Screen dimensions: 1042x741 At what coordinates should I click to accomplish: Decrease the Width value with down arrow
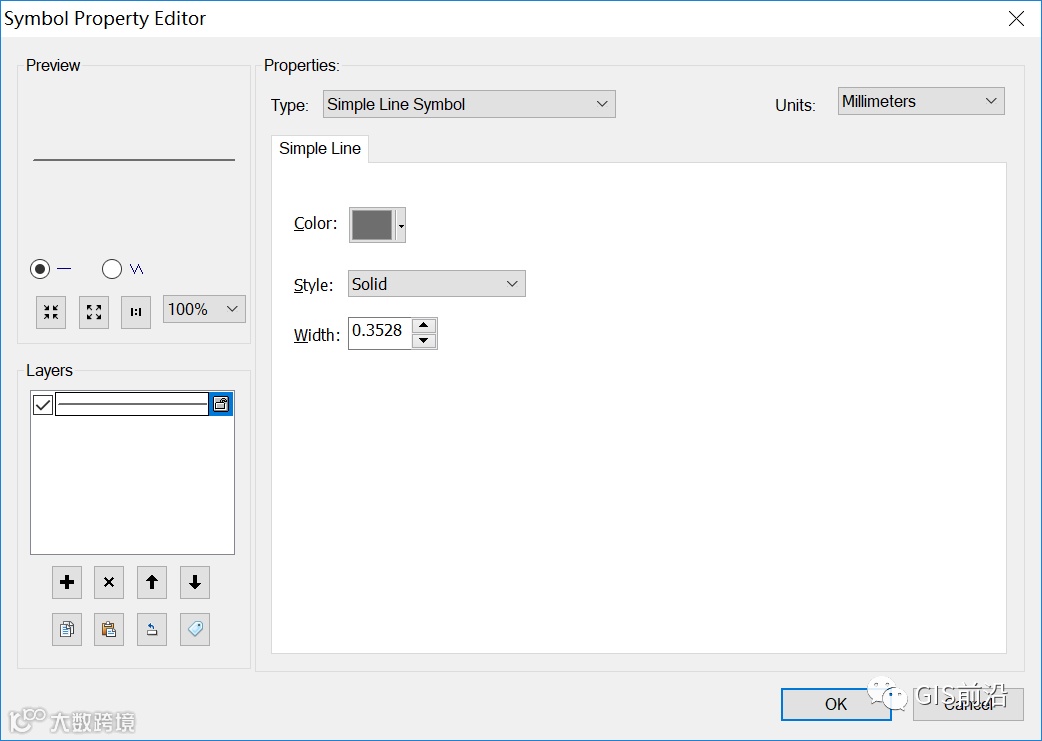coord(424,341)
